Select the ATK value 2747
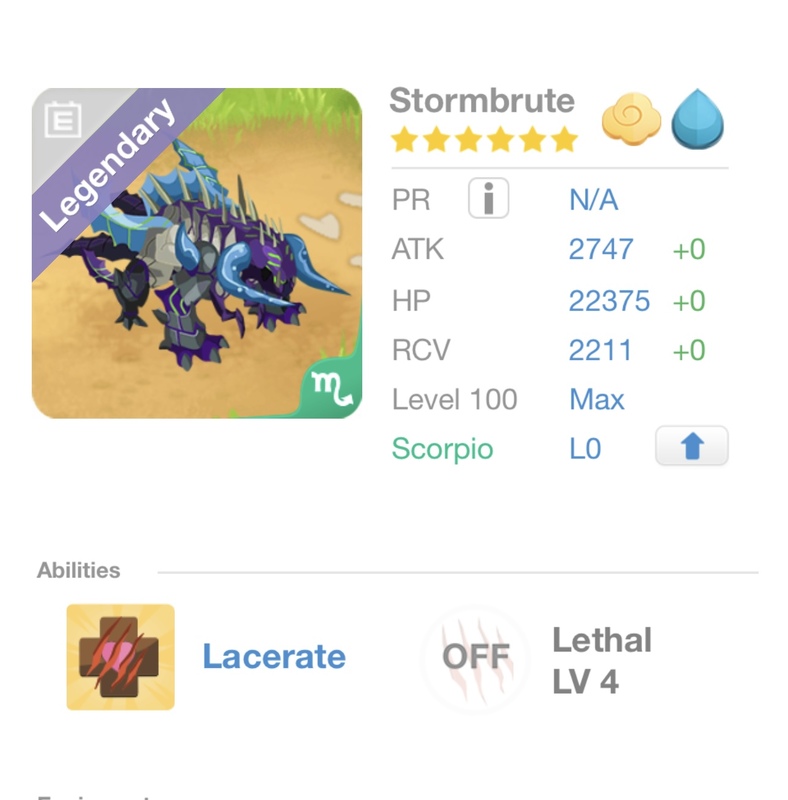Viewport: 788px width, 800px height. pyautogui.click(x=600, y=249)
